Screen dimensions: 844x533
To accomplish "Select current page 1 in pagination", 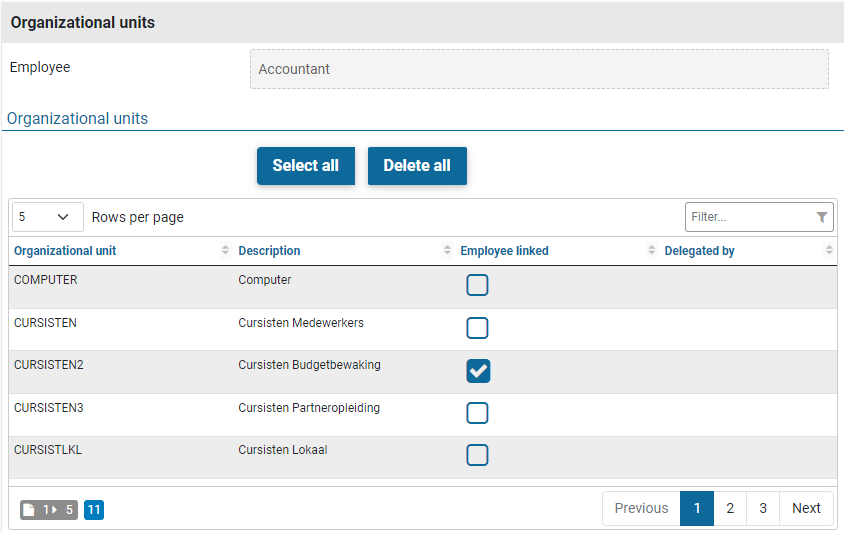I will pyautogui.click(x=696, y=508).
